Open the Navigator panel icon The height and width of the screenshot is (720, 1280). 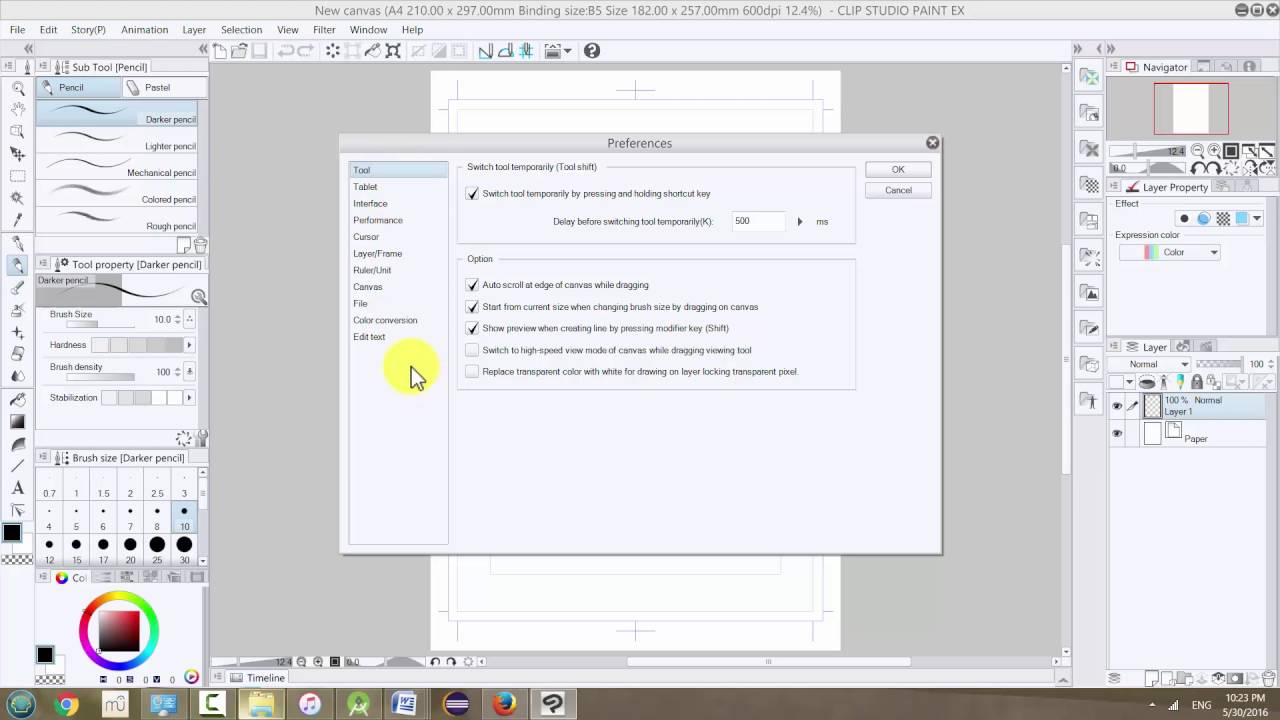click(x=1131, y=67)
